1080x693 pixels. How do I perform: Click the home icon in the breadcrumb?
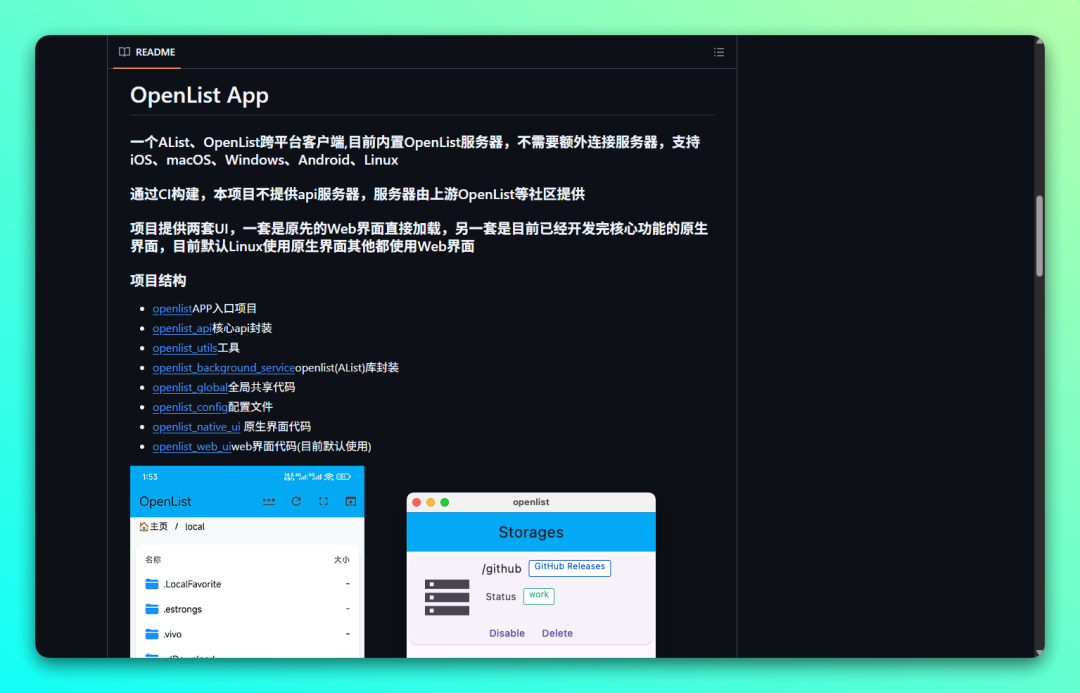144,527
